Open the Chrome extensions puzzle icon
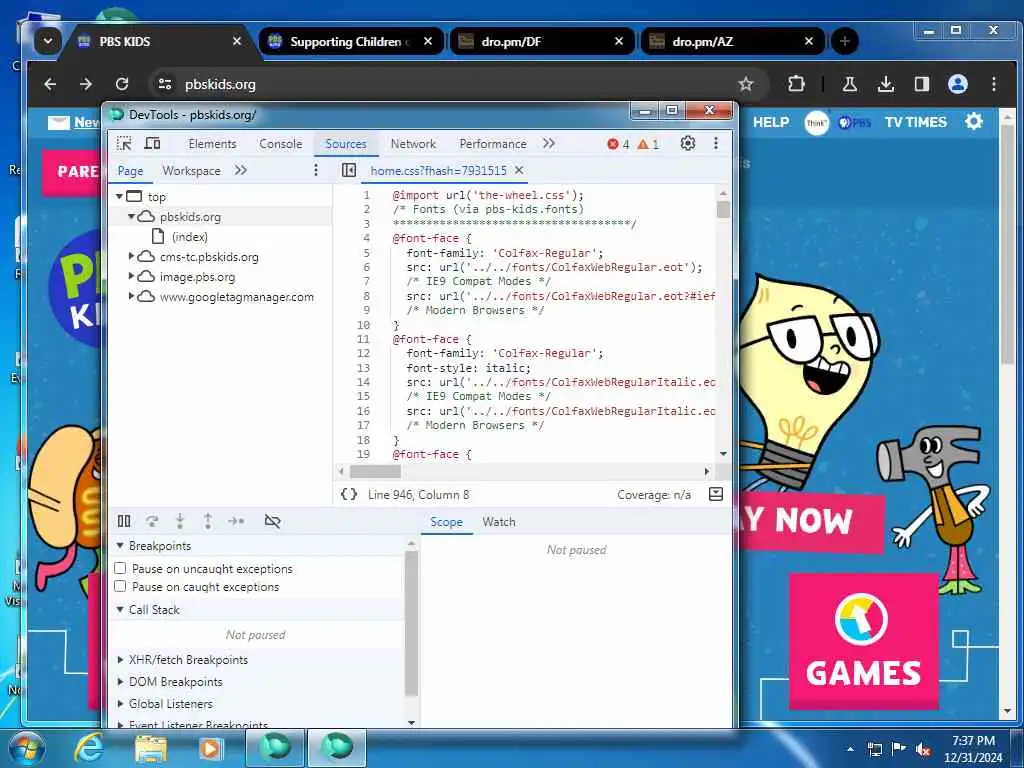Viewport: 1024px width, 768px height. 796,84
